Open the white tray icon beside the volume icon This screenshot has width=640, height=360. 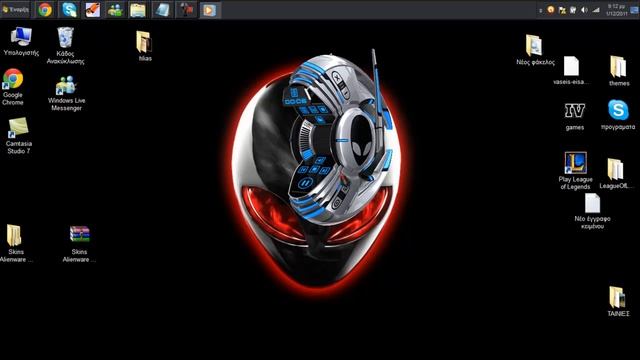point(573,10)
